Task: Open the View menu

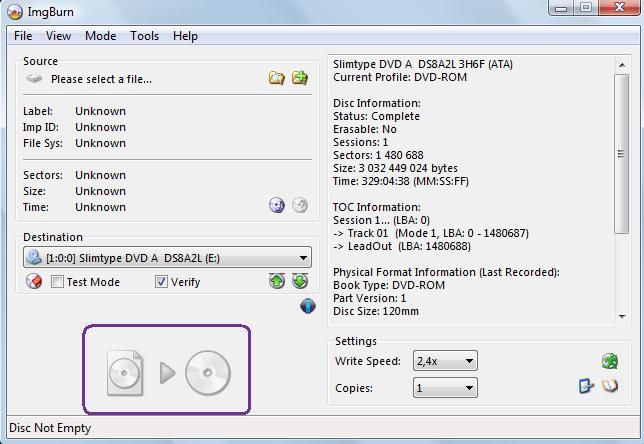Action: (x=58, y=36)
